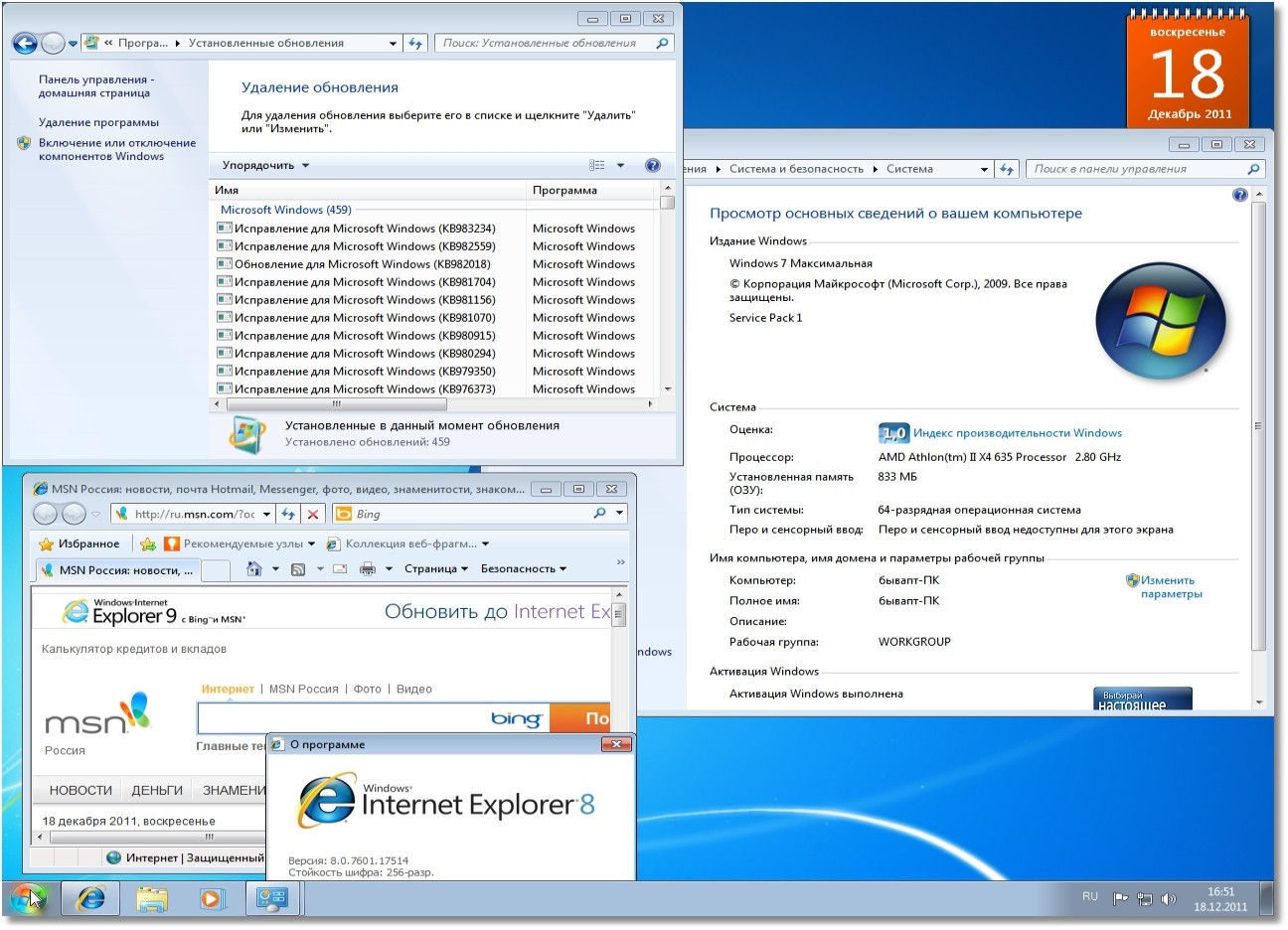The height and width of the screenshot is (930, 1288).
Task: Open the Windows Start menu
Action: [29, 898]
